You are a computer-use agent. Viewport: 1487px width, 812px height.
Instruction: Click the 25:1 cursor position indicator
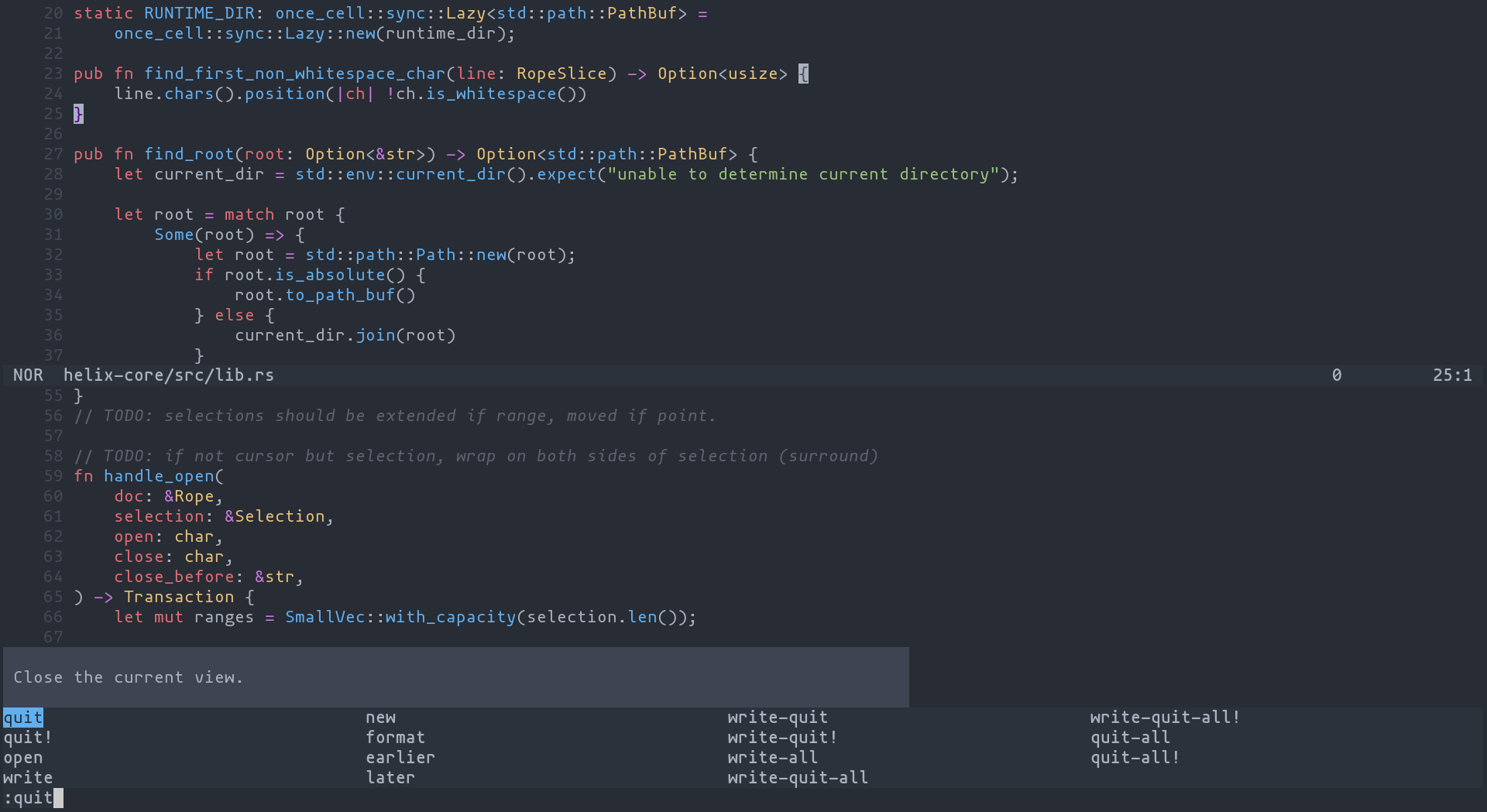coord(1453,375)
